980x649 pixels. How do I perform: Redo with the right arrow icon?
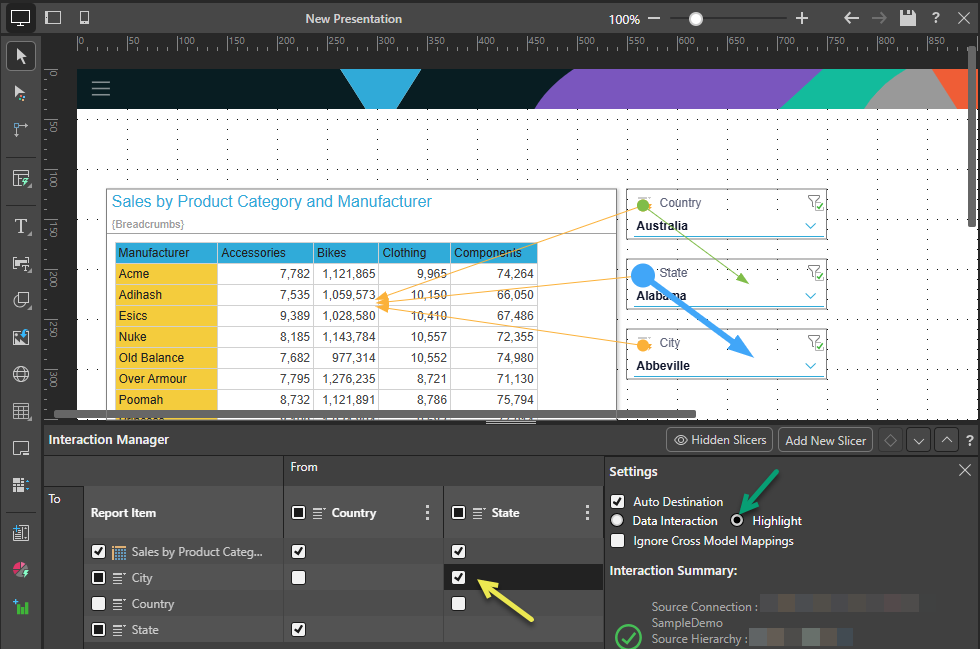tap(879, 18)
